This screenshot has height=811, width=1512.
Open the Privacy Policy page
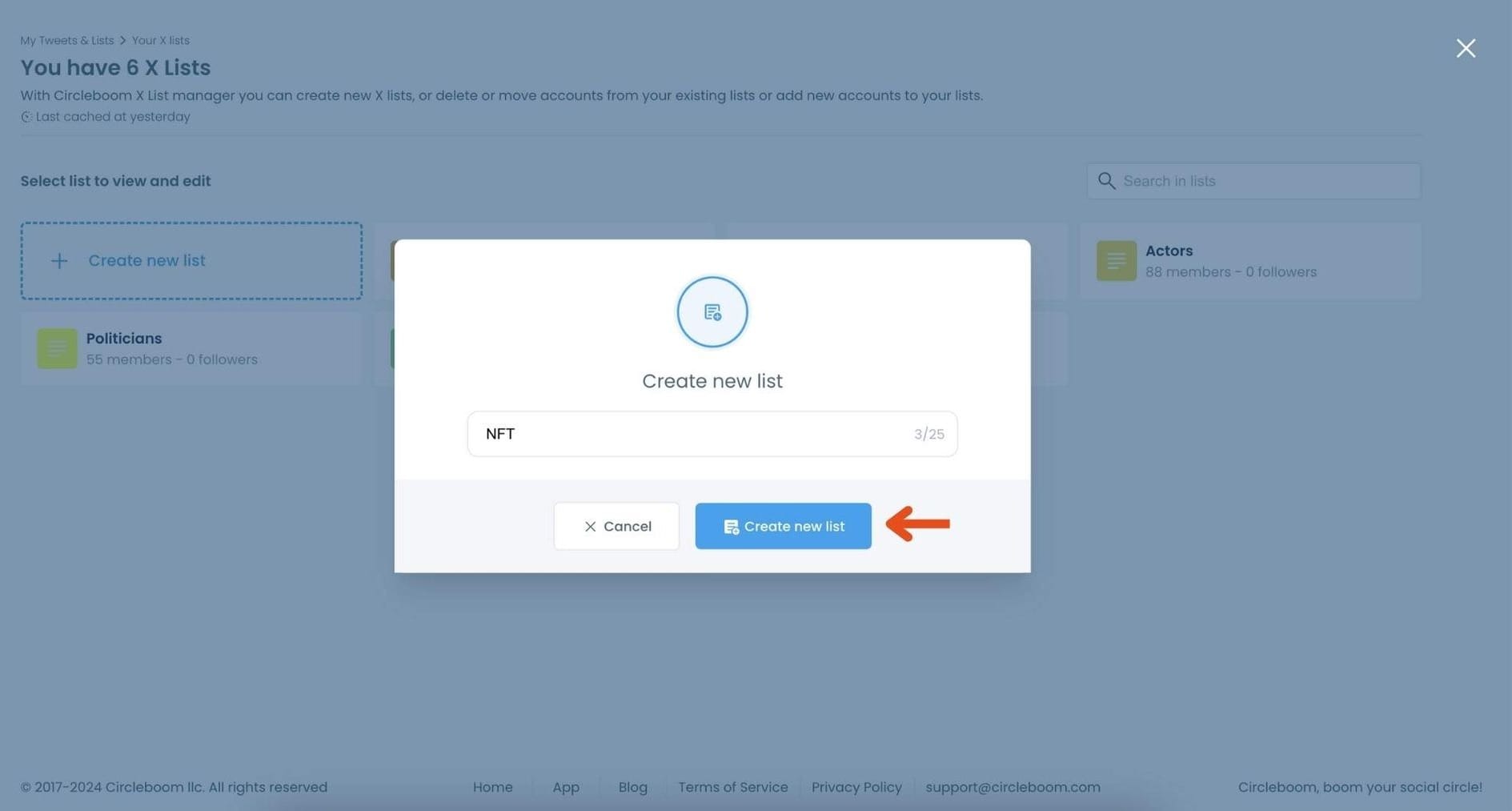click(856, 786)
